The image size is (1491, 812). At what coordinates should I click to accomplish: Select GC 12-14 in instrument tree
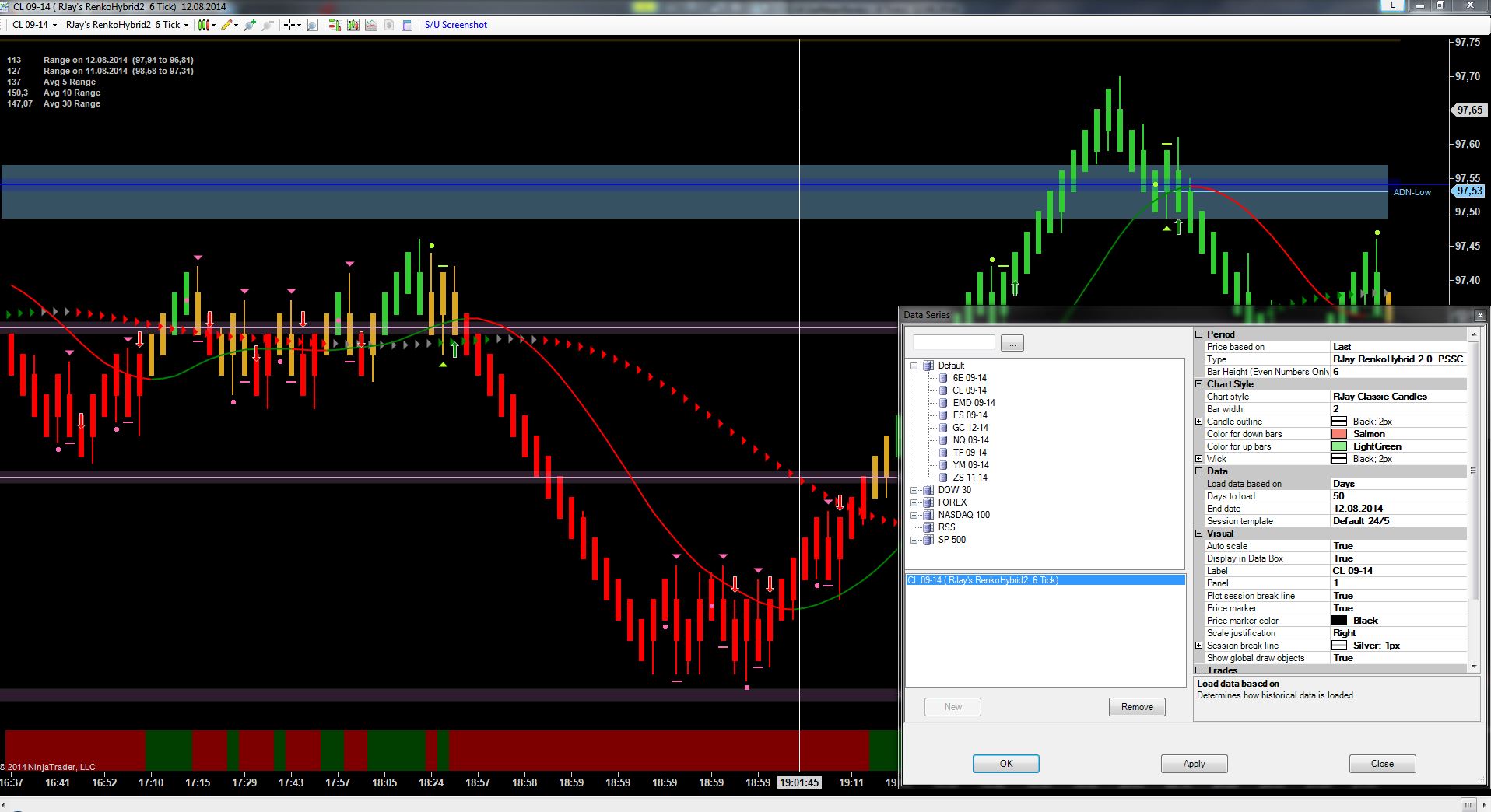(x=970, y=428)
